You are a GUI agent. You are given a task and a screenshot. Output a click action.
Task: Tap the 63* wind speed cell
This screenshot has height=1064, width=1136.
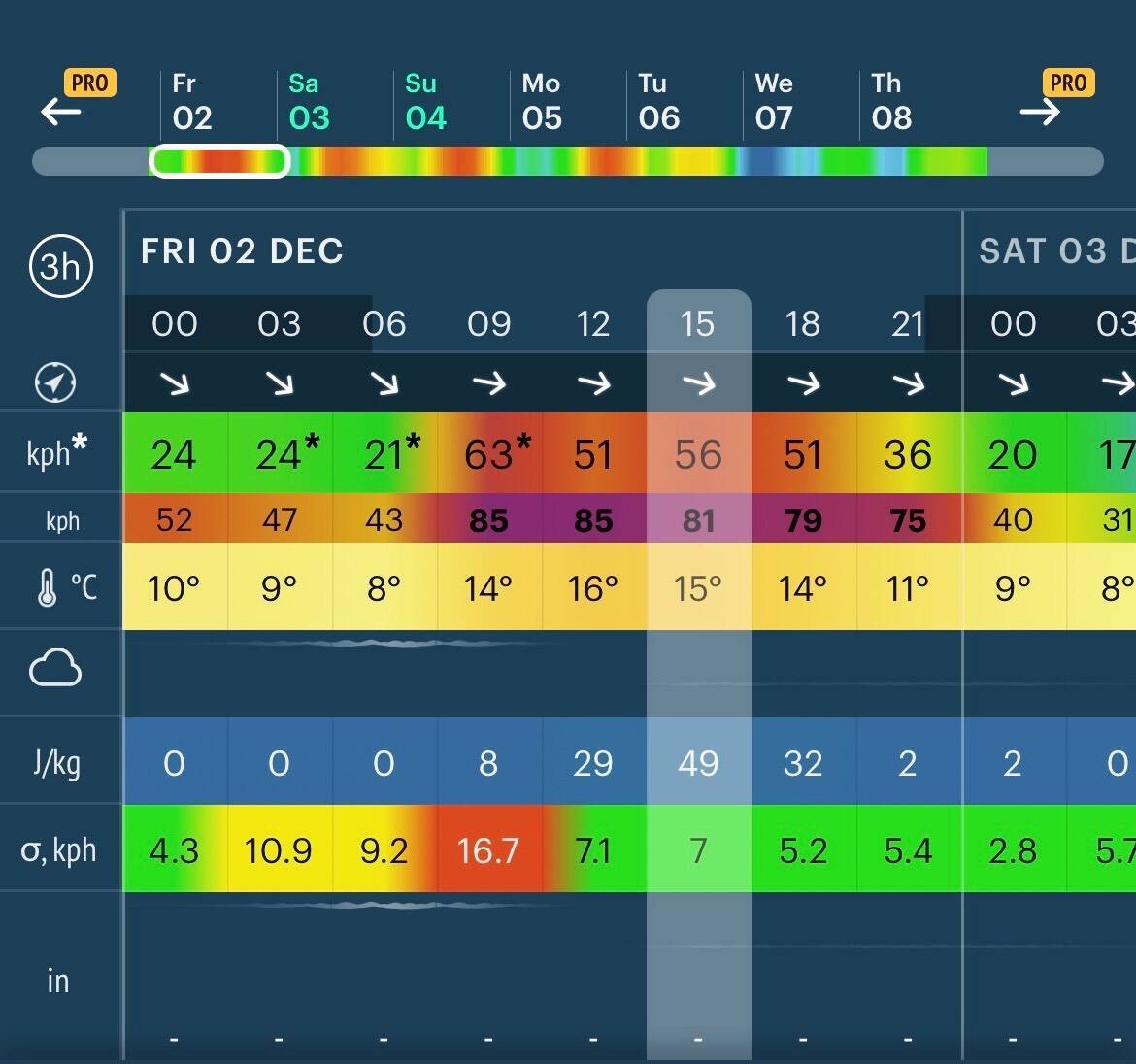[x=490, y=454]
